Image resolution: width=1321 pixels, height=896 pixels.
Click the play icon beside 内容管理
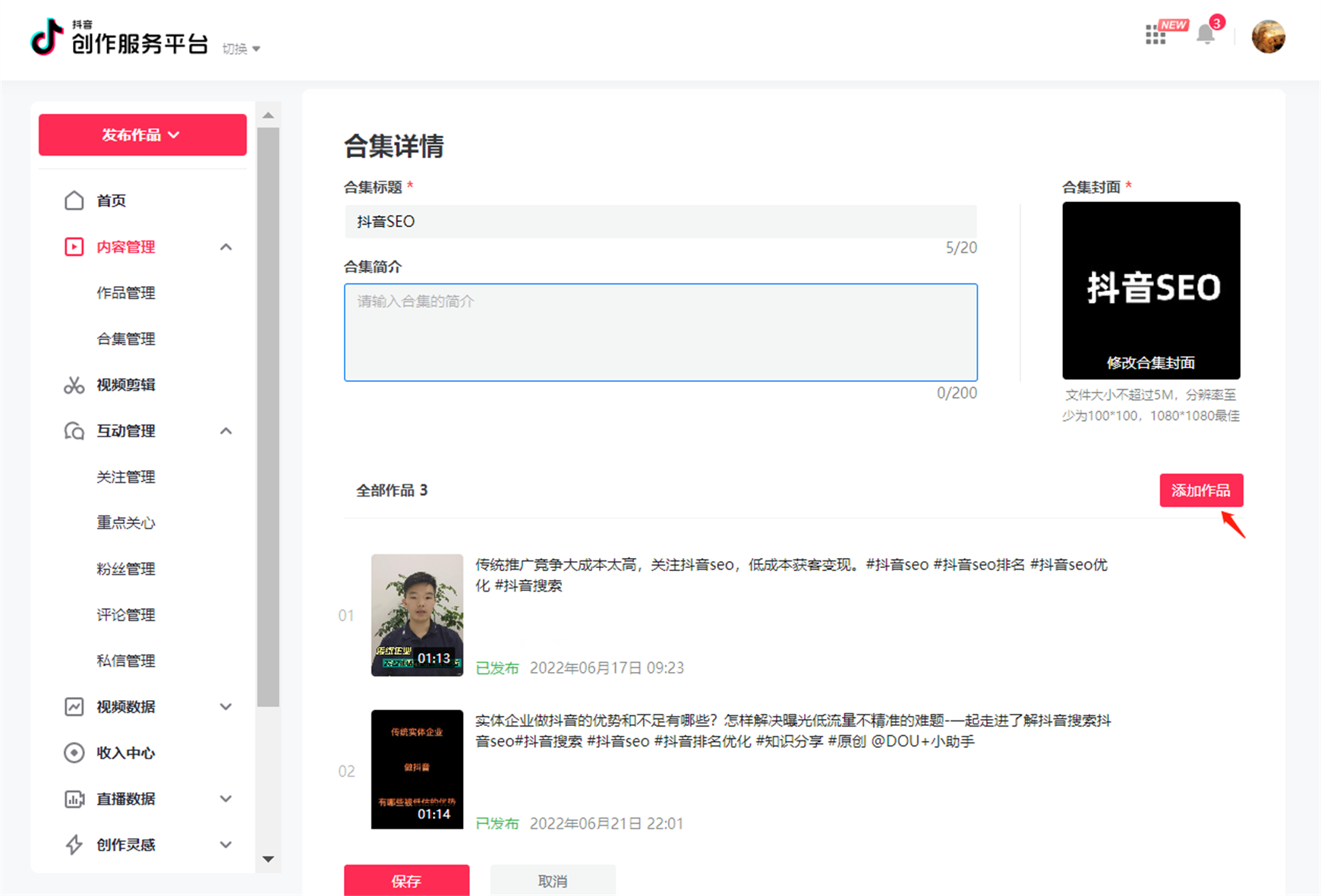point(74,247)
